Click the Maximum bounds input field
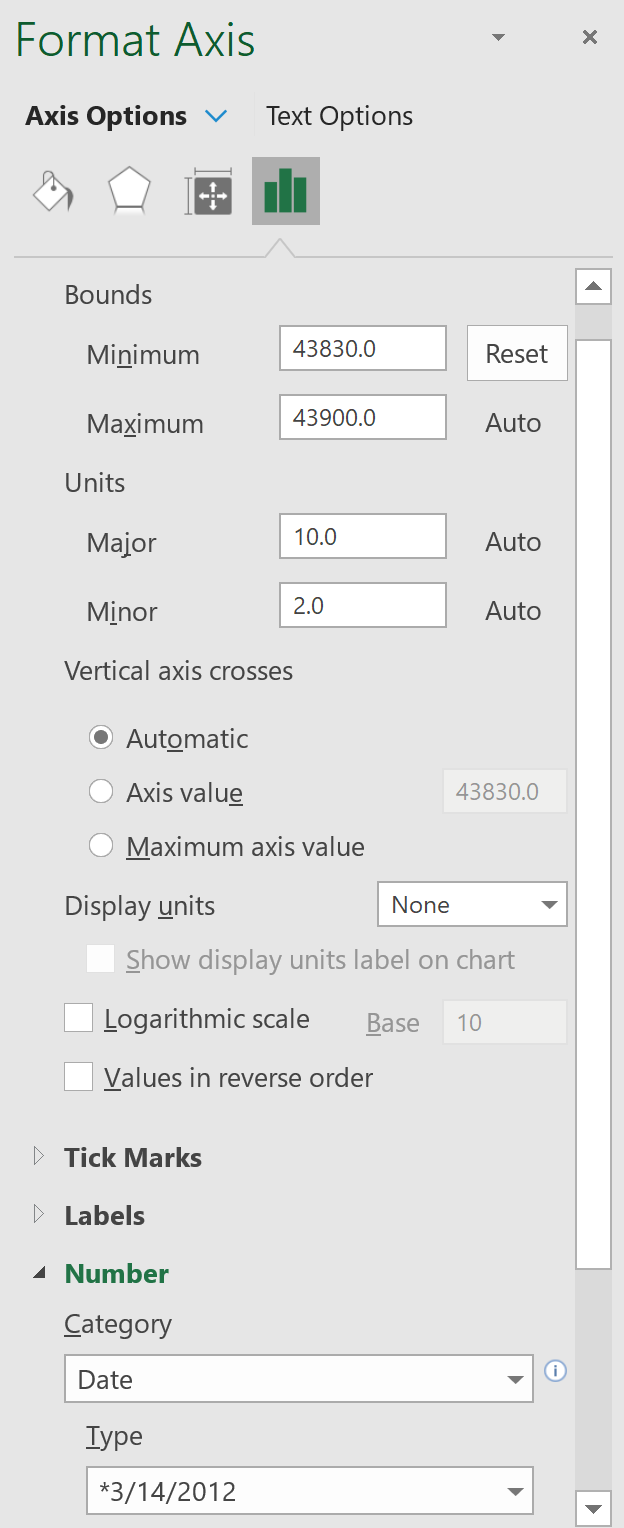The image size is (624, 1528). (362, 417)
